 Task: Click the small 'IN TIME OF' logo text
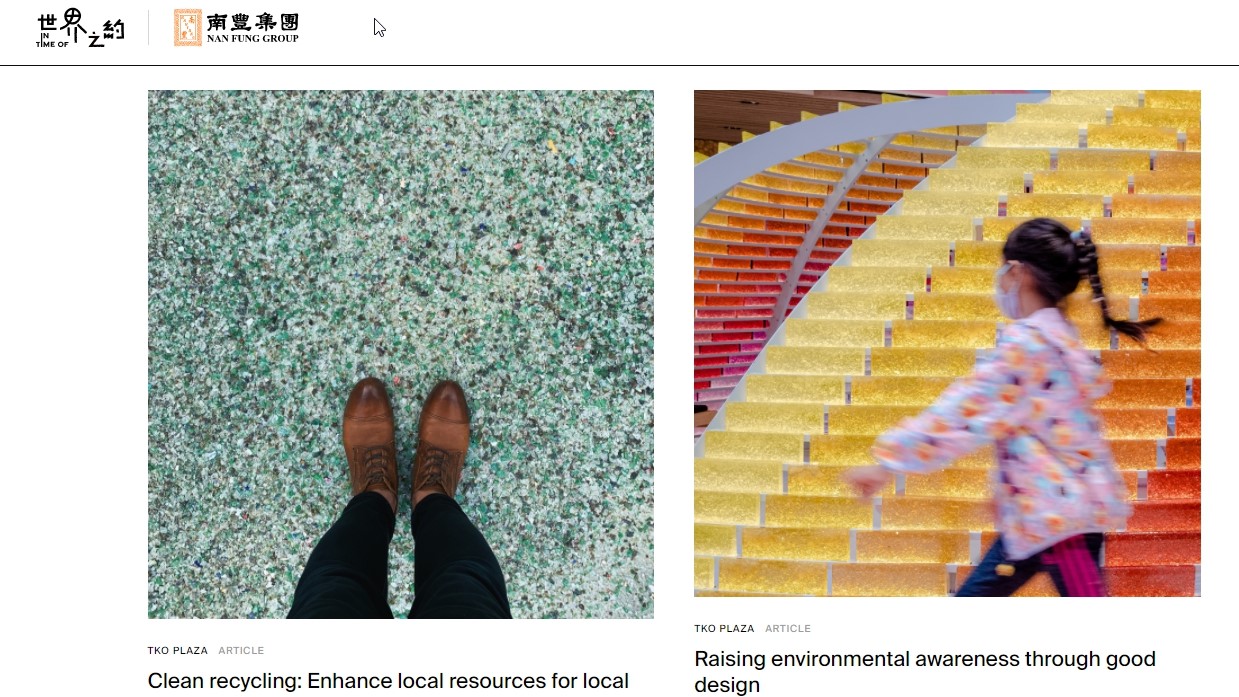[51, 39]
